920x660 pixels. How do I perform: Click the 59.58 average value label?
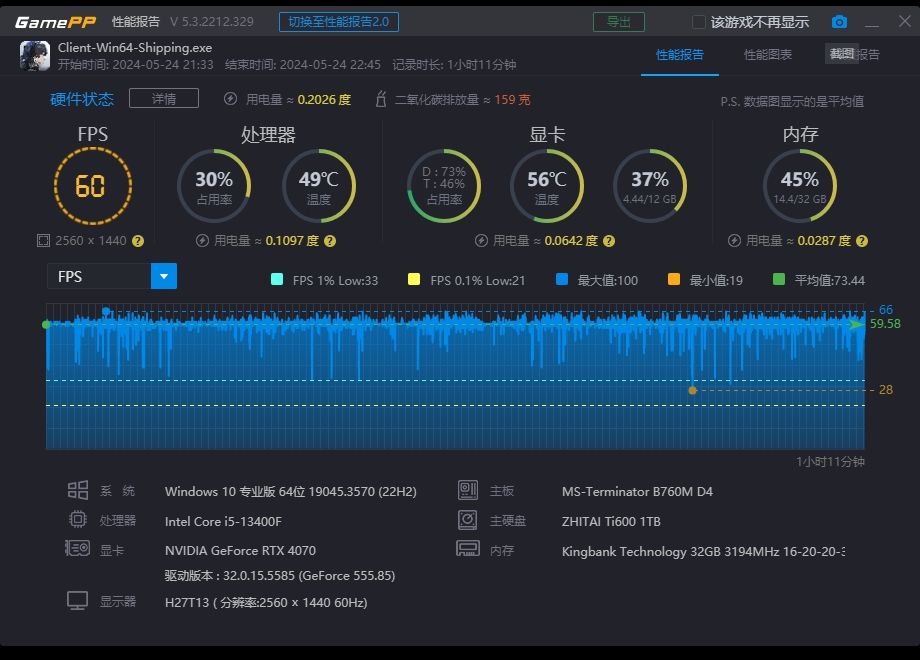click(885, 323)
